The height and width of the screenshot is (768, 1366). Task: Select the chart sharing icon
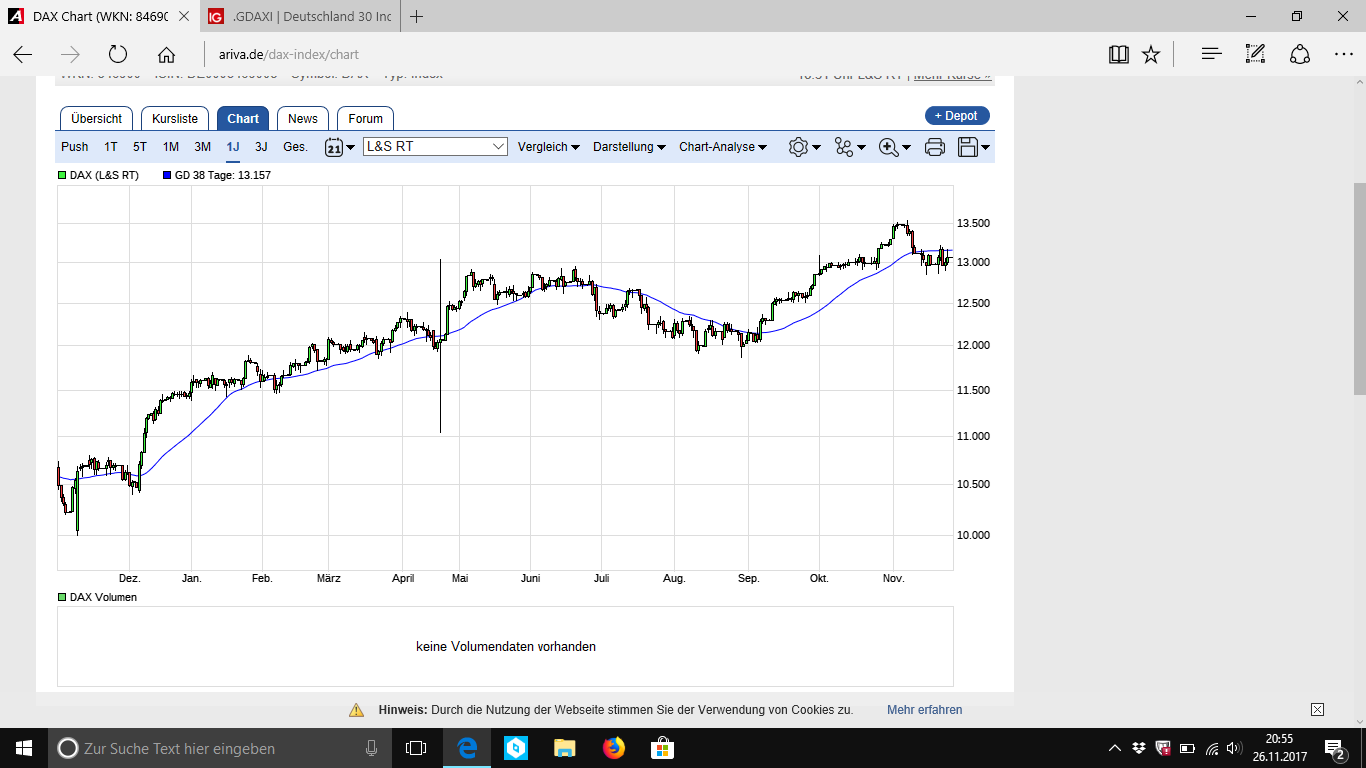pyautogui.click(x=845, y=146)
